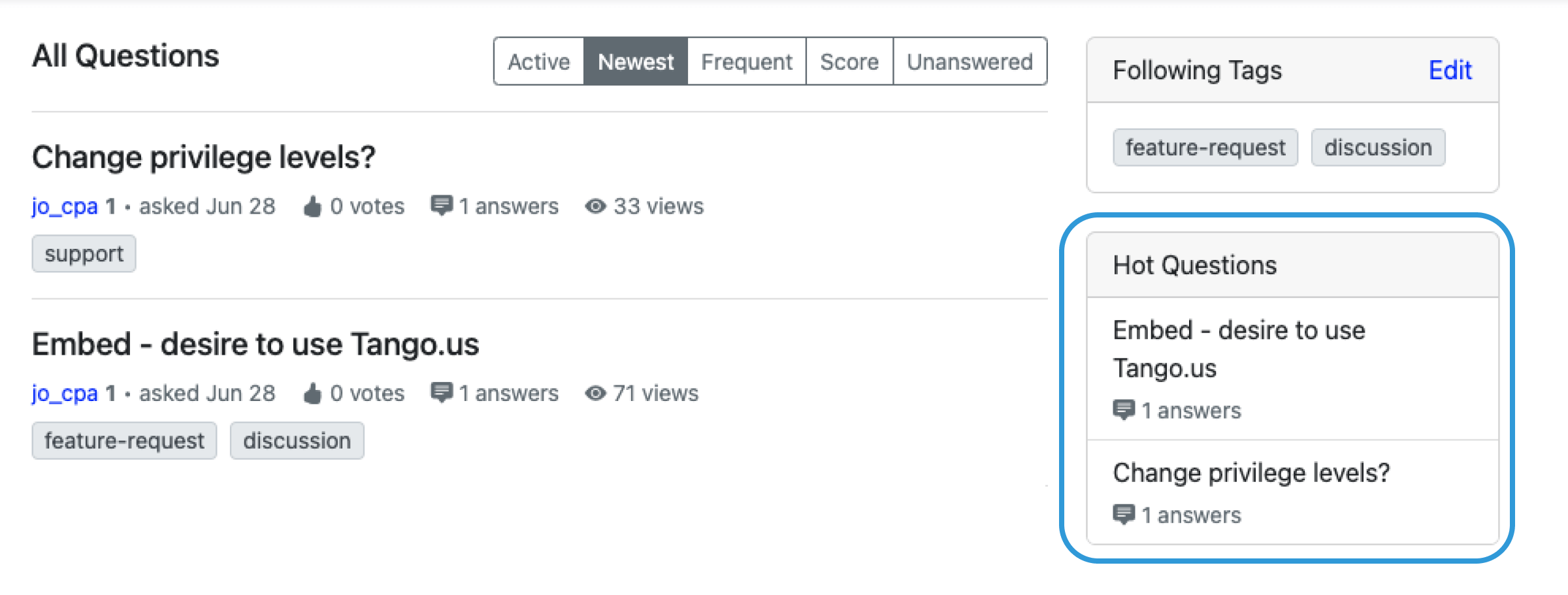Click the support tag
The height and width of the screenshot is (595, 1568).
[x=84, y=253]
